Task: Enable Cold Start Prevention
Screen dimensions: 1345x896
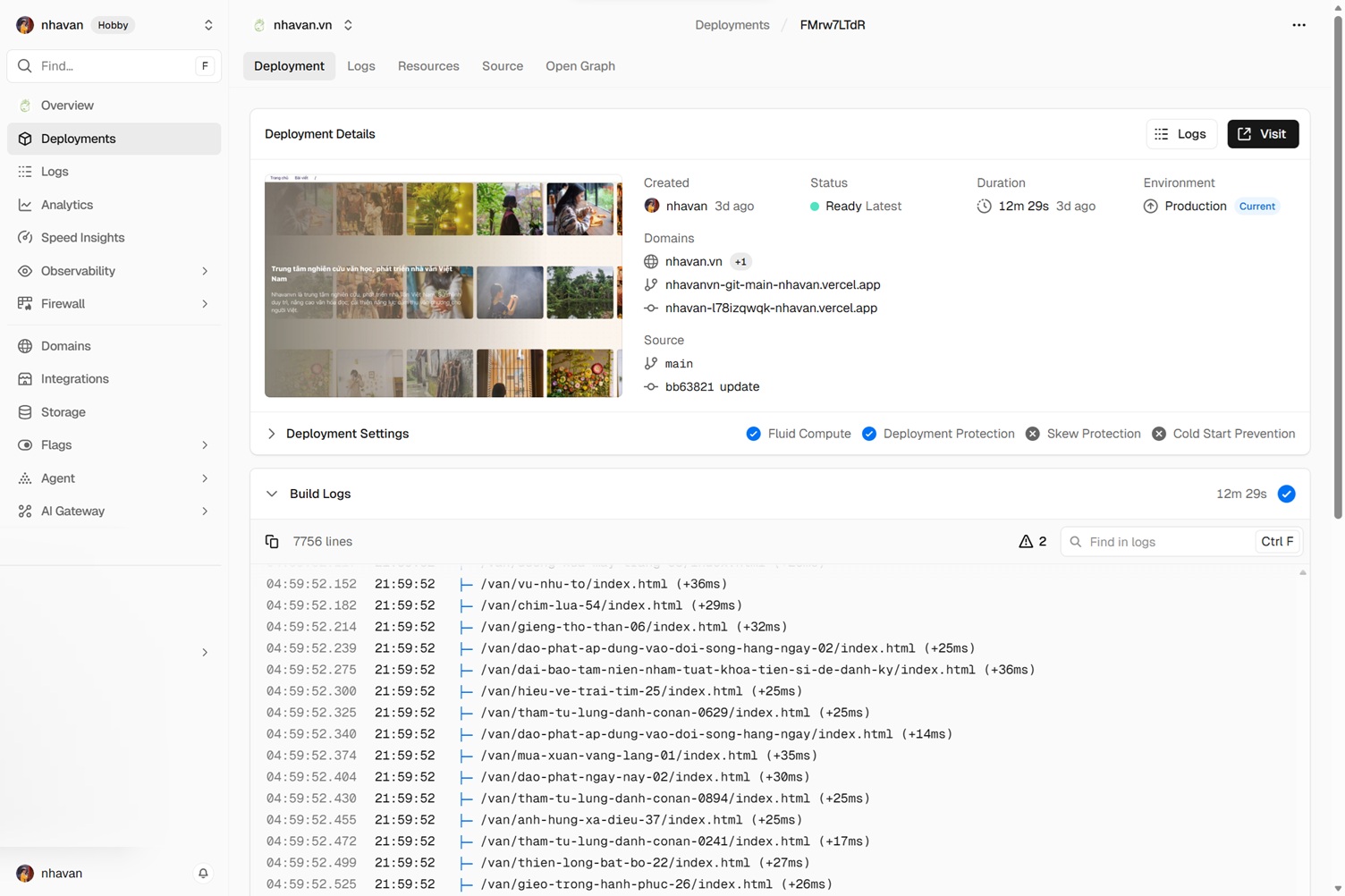Action: (x=1159, y=434)
